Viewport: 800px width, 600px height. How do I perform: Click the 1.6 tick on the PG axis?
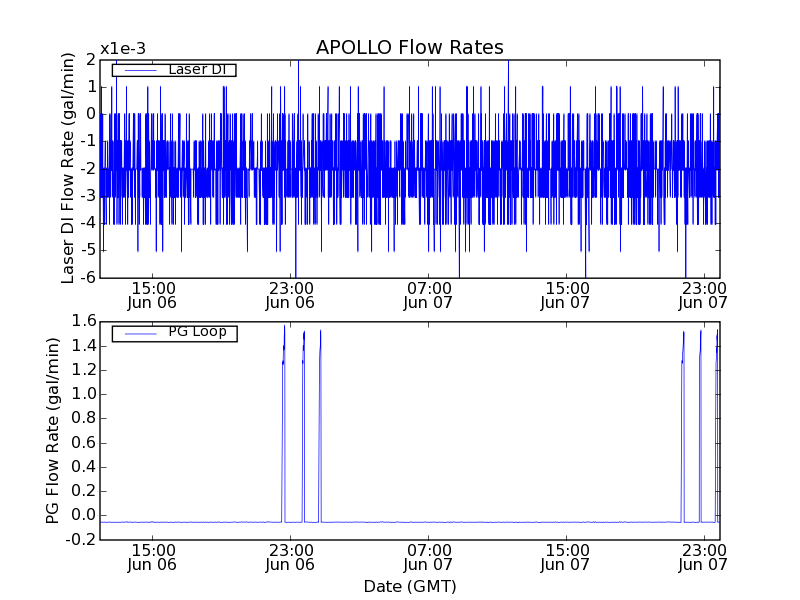(x=84, y=321)
